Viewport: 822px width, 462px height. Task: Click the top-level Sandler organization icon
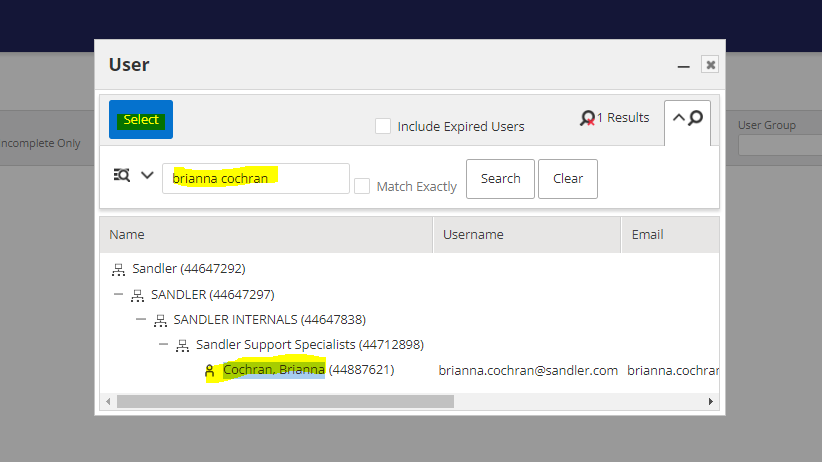pyautogui.click(x=118, y=269)
